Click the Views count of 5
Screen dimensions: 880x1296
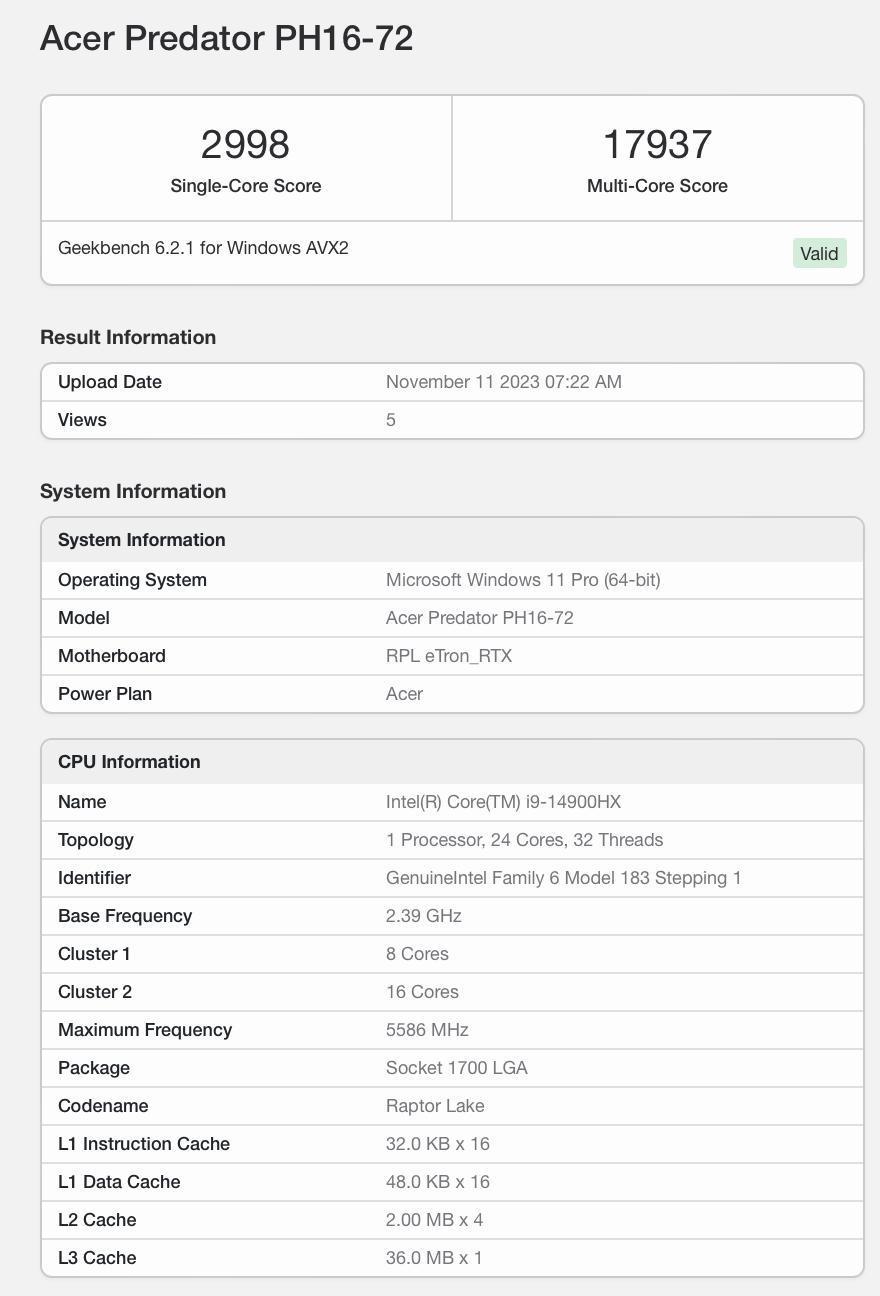coord(390,419)
